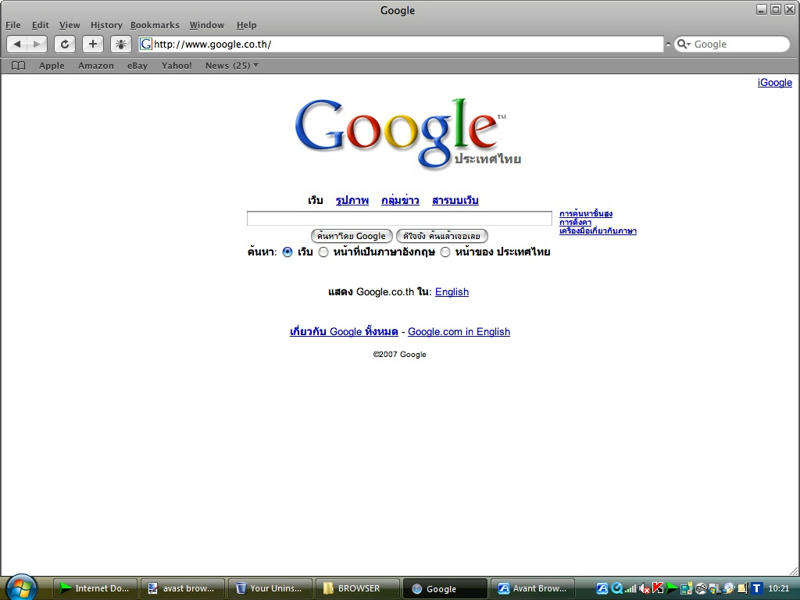Click the blue A icon in the system tray
This screenshot has width=800, height=600.
coord(602,589)
